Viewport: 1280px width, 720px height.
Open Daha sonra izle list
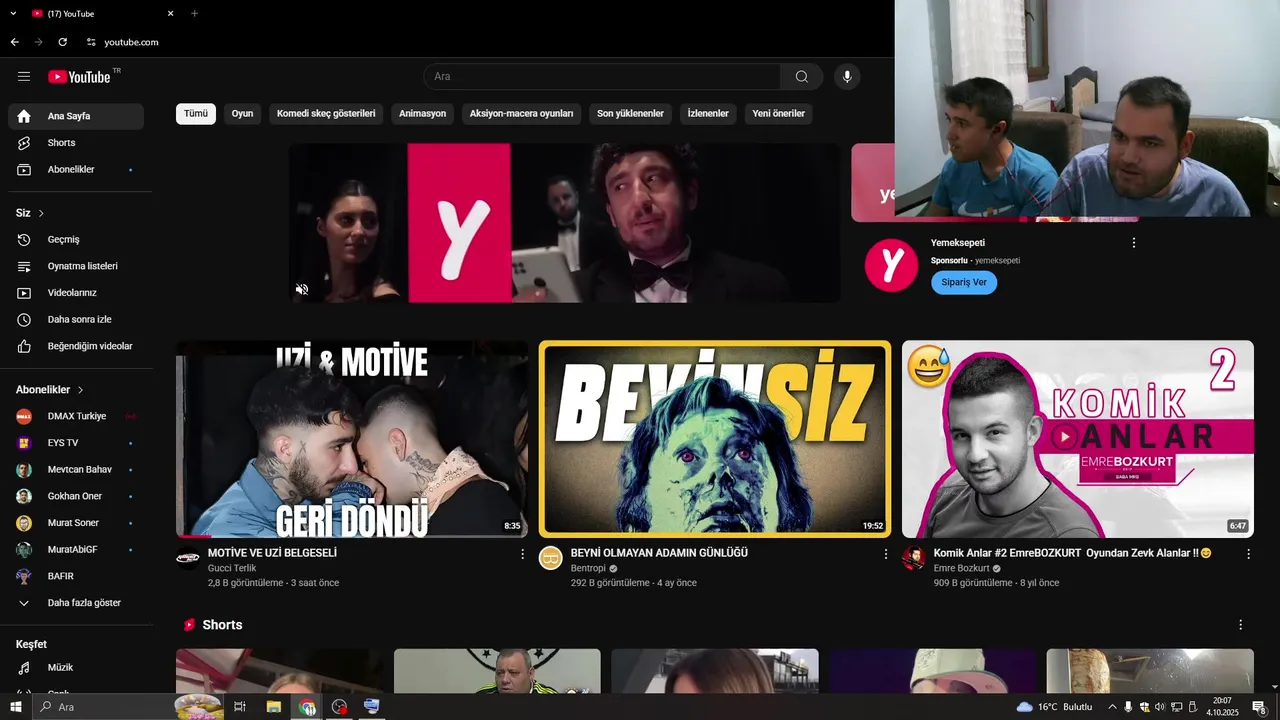76,320
